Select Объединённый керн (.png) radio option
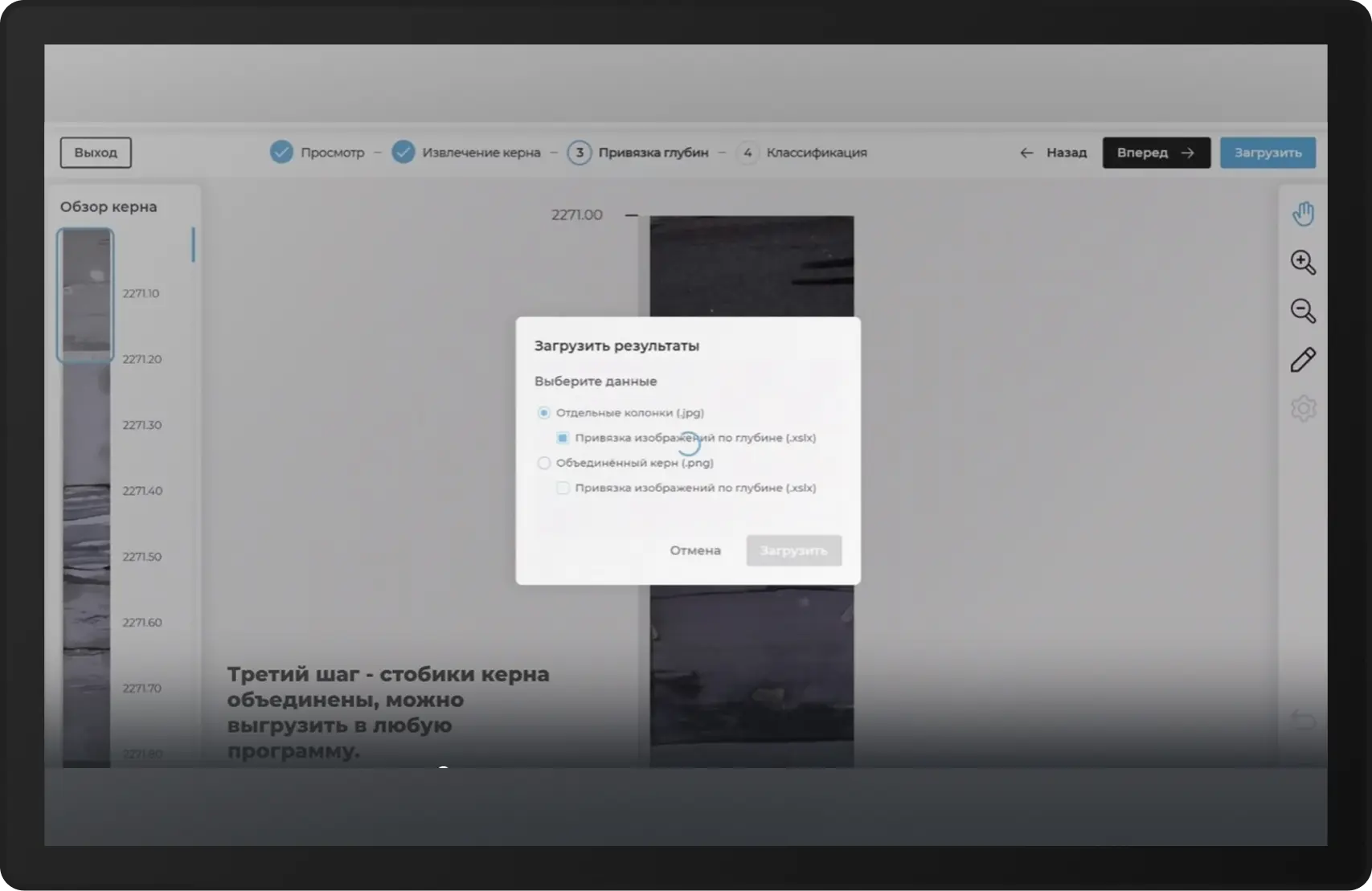The width and height of the screenshot is (1372, 891). 544,463
